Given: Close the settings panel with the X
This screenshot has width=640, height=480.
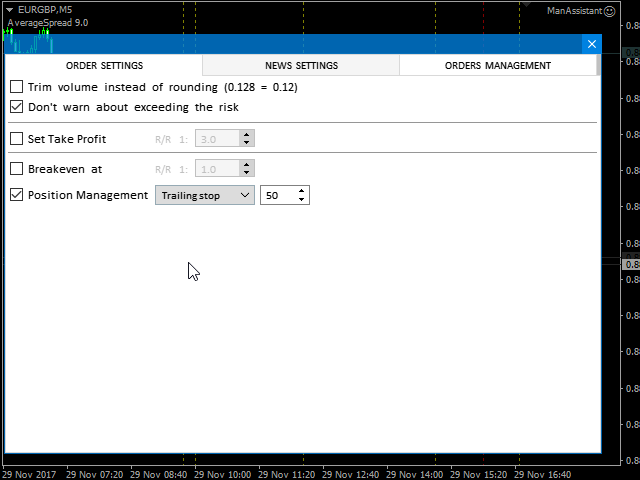Looking at the screenshot, I should (592, 44).
